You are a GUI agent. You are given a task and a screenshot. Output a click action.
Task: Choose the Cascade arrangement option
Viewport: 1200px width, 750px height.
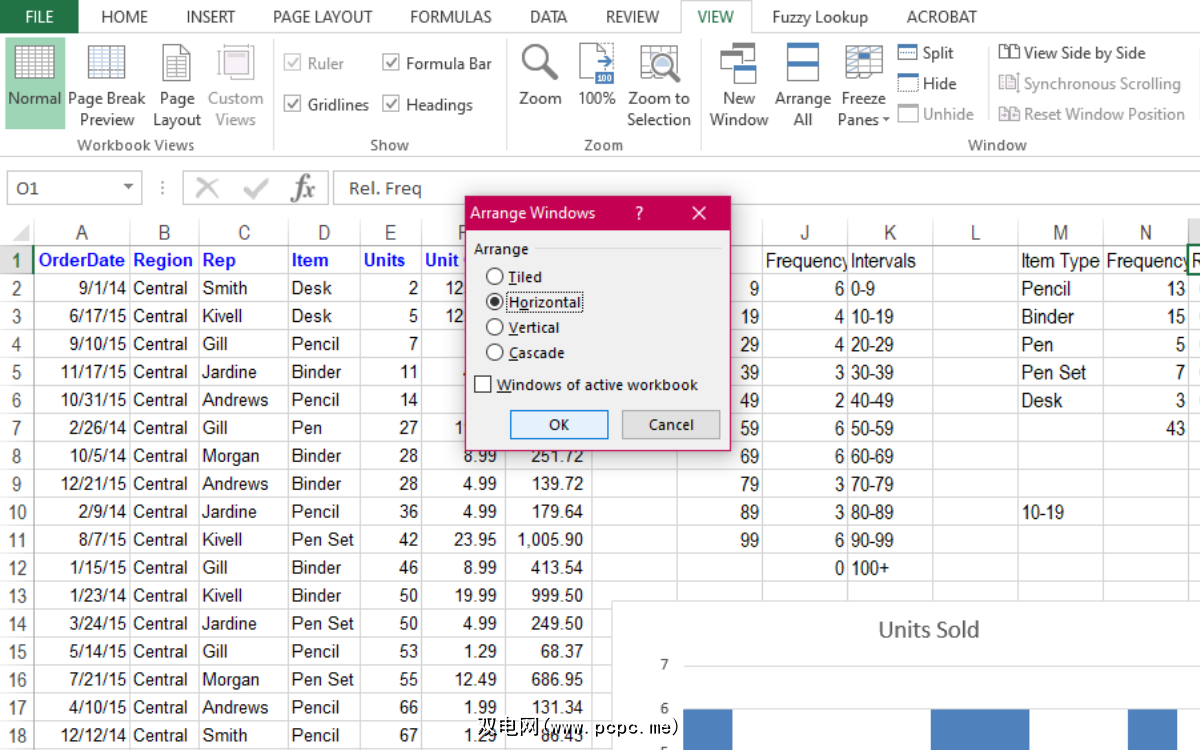(x=495, y=353)
